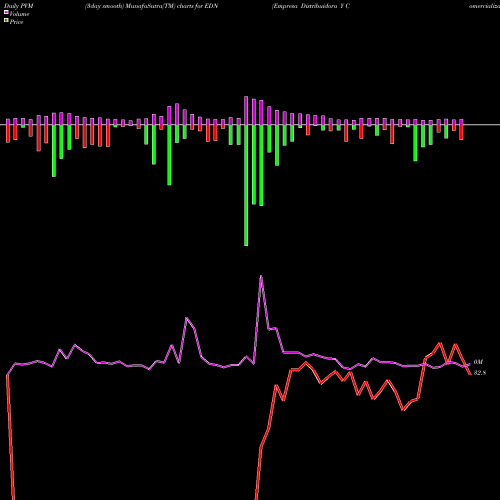500x500 pixels.
Task: Click the Price legend color swatch
Action: pyautogui.click(x=6, y=20)
